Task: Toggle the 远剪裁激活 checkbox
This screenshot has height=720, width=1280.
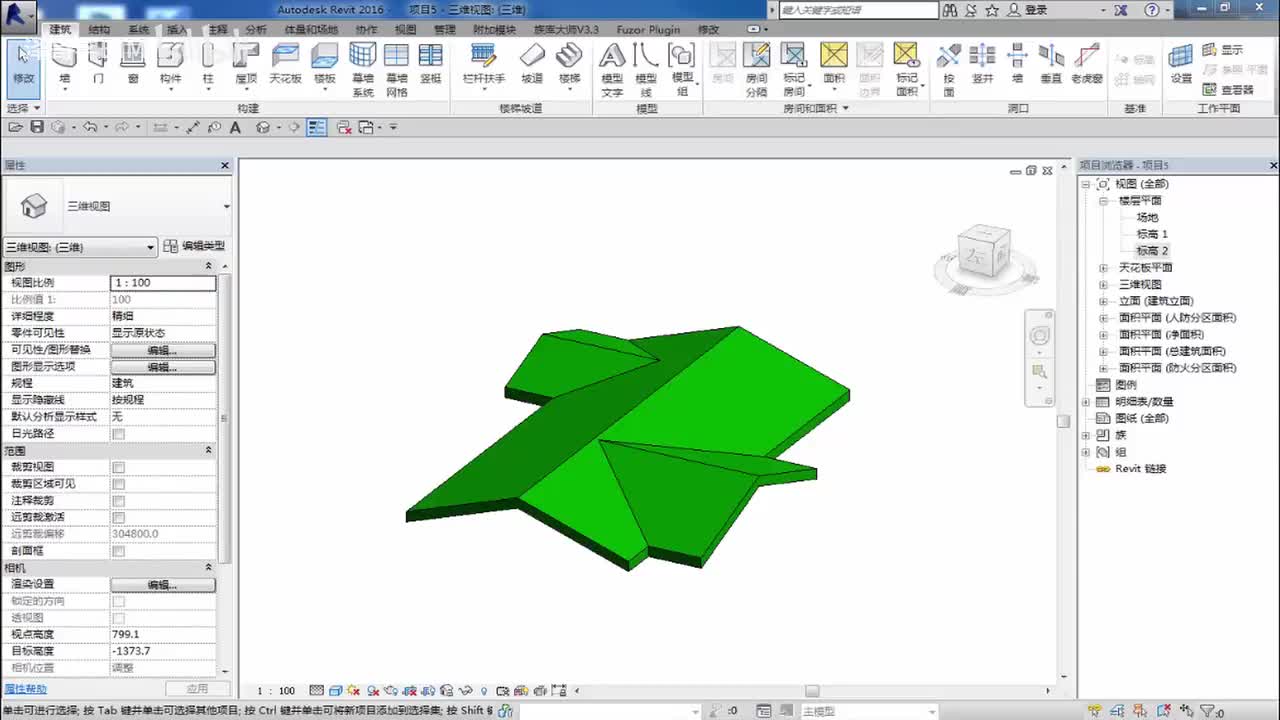Action: point(119,518)
